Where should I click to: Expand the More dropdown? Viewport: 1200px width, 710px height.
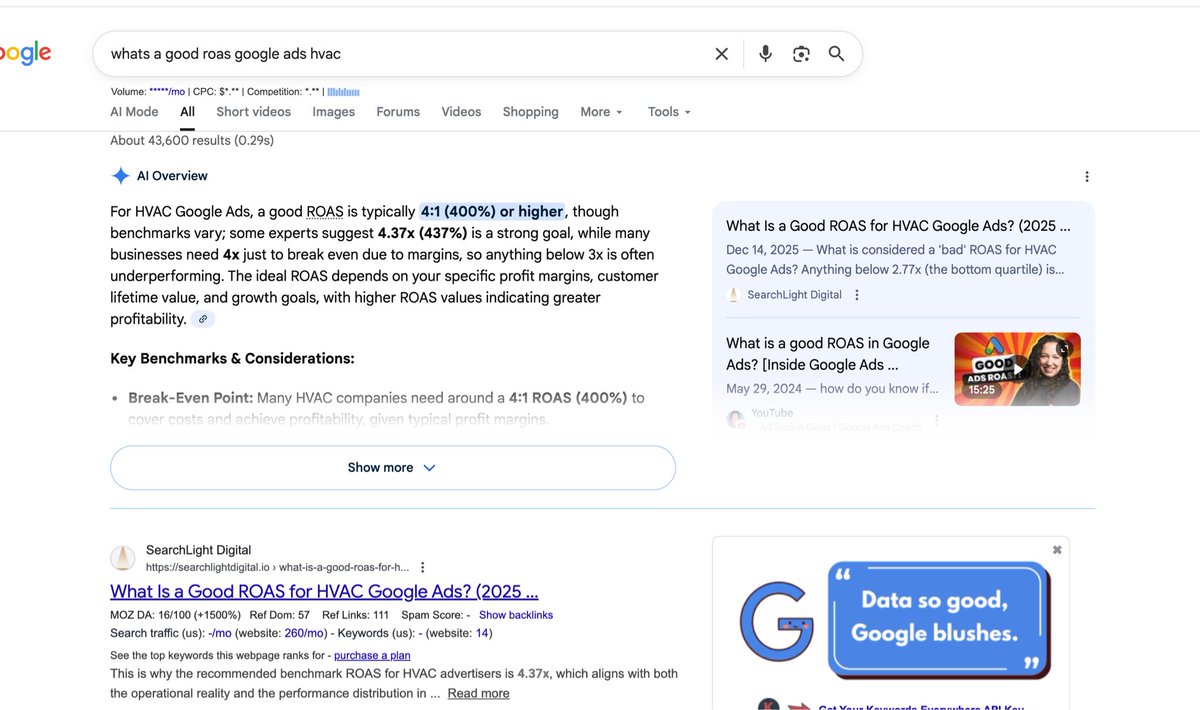[x=601, y=112]
